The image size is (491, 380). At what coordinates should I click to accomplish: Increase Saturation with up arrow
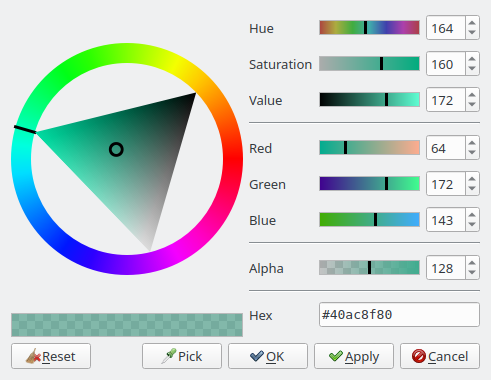[472, 59]
